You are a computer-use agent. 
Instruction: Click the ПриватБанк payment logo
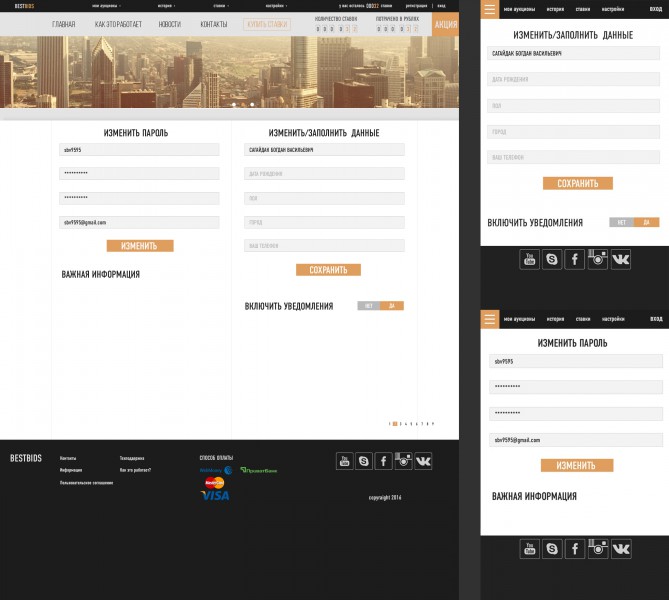(x=259, y=470)
